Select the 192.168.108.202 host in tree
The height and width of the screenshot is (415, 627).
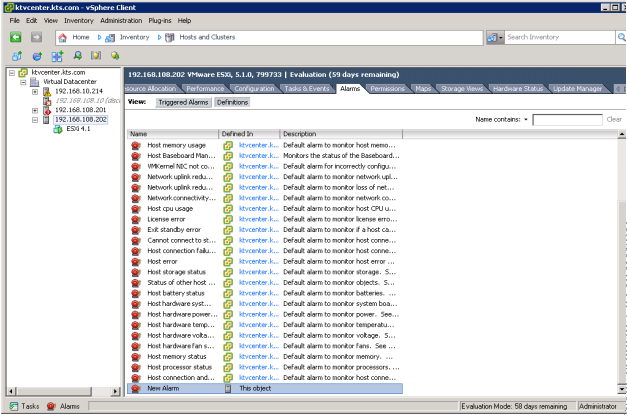pos(81,120)
